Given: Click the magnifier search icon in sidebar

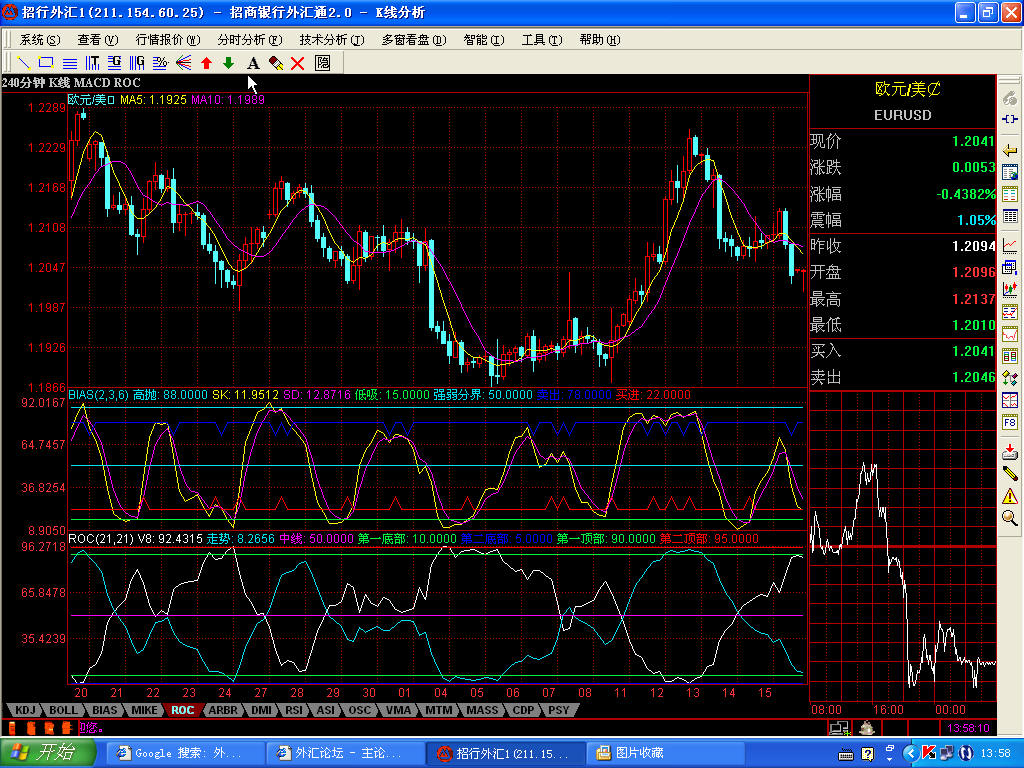Looking at the screenshot, I should coord(1010,518).
